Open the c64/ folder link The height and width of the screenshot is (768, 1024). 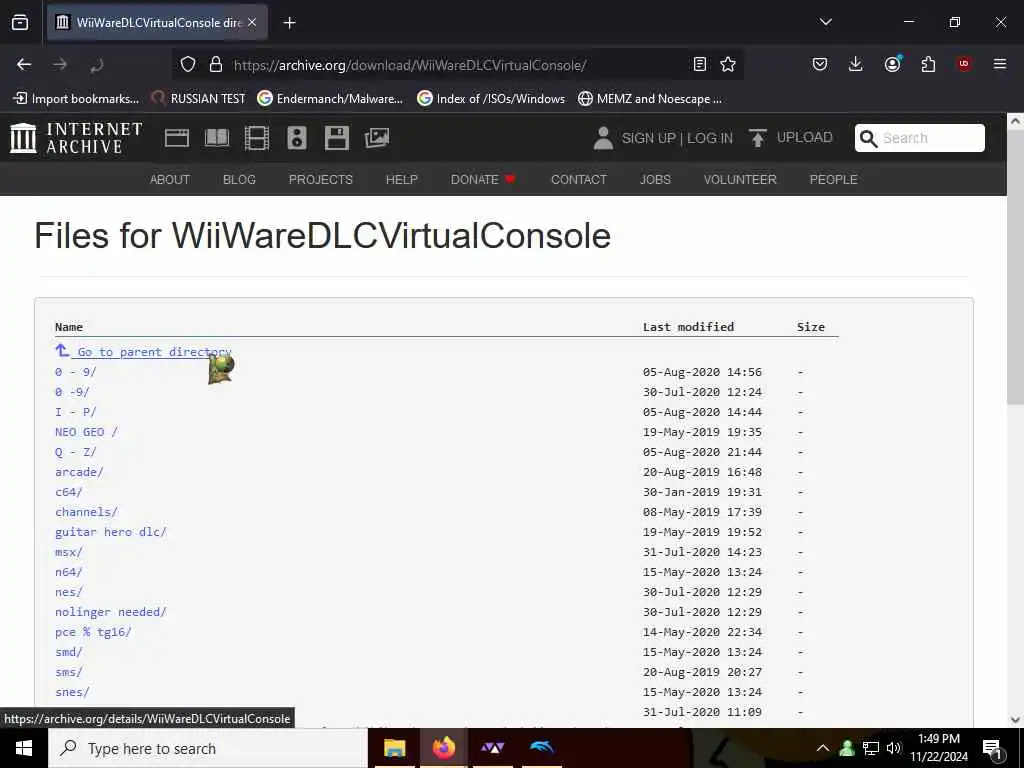(69, 492)
